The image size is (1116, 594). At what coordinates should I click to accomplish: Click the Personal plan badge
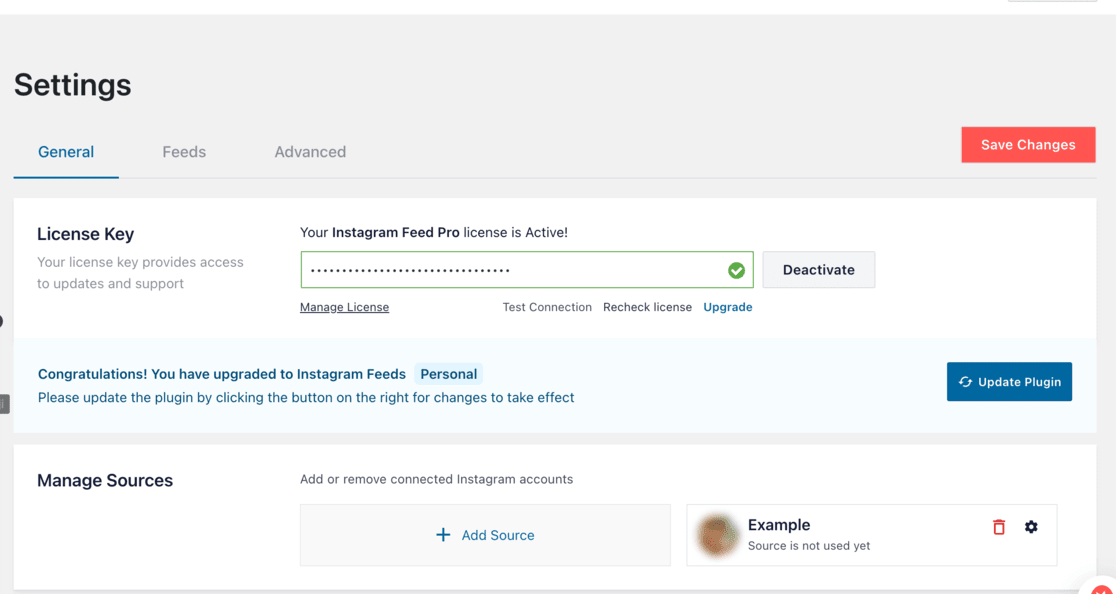point(448,374)
